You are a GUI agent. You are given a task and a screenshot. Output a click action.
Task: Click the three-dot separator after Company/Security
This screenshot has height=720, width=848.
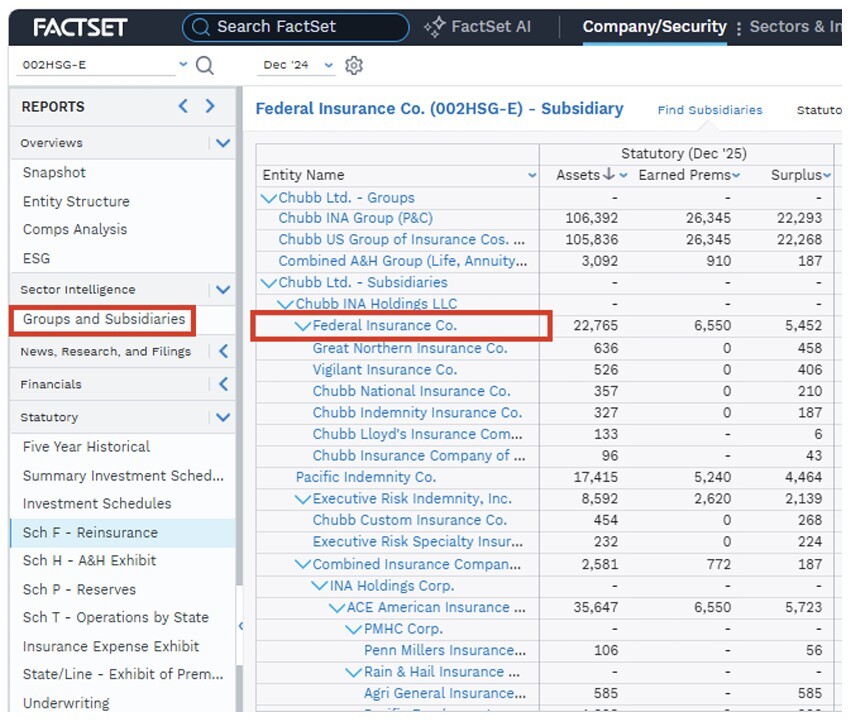pos(738,28)
